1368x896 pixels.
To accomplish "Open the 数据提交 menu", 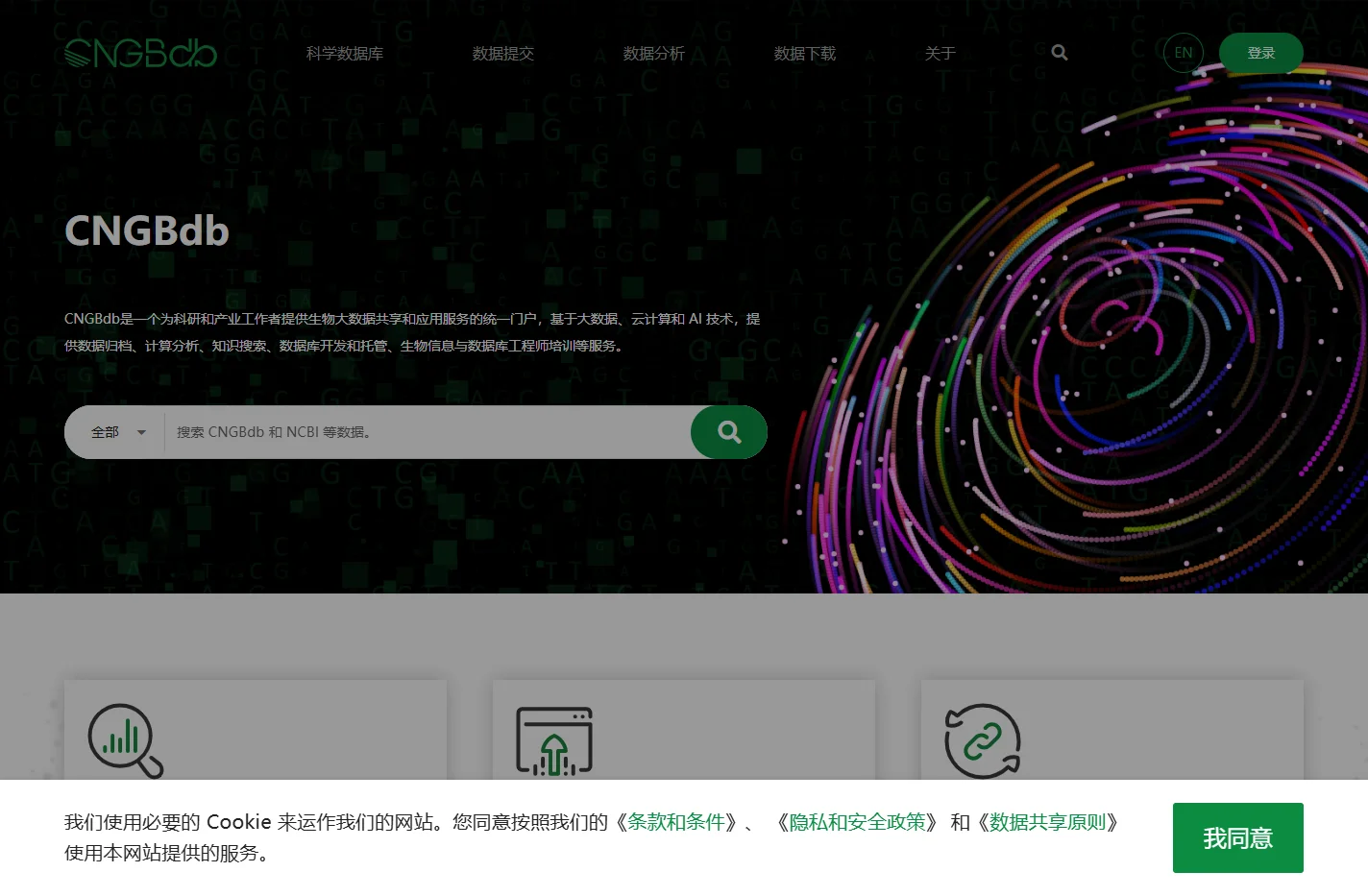I will click(x=503, y=54).
